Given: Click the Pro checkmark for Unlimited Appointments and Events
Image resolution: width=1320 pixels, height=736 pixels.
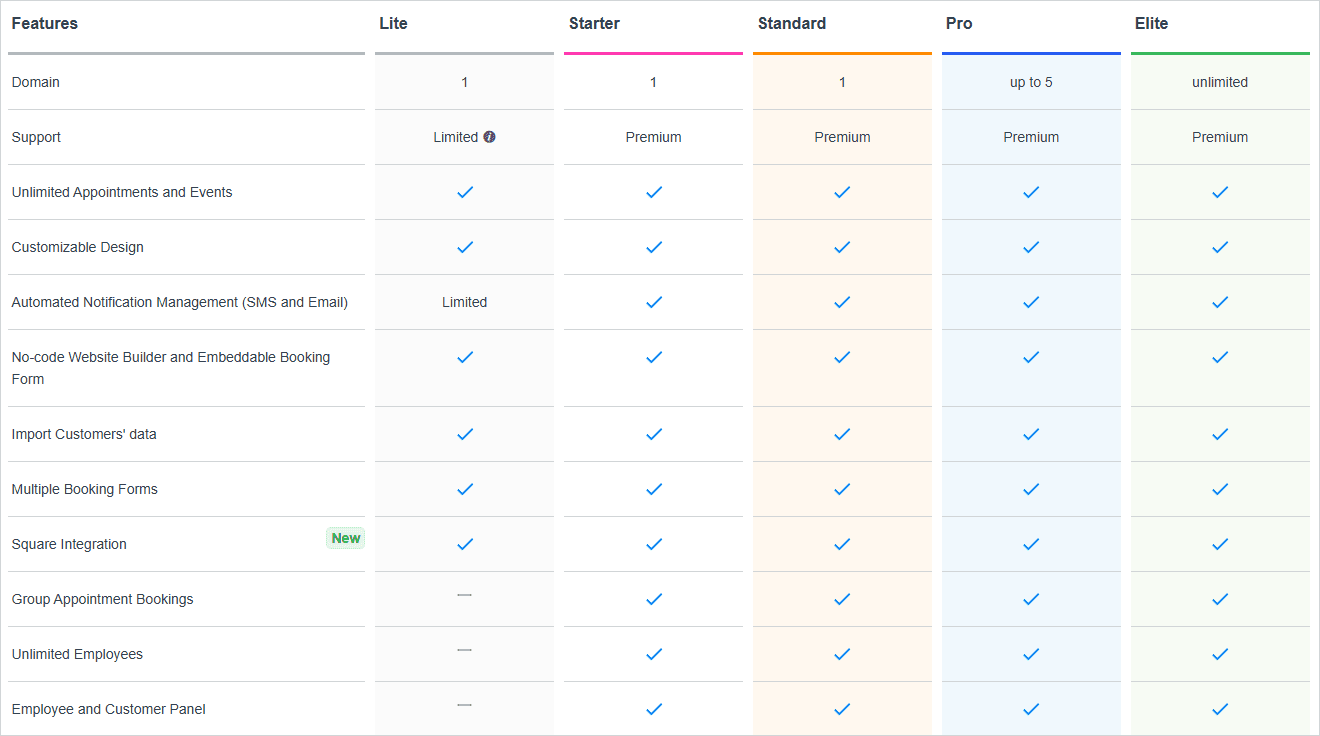Looking at the screenshot, I should point(1031,192).
